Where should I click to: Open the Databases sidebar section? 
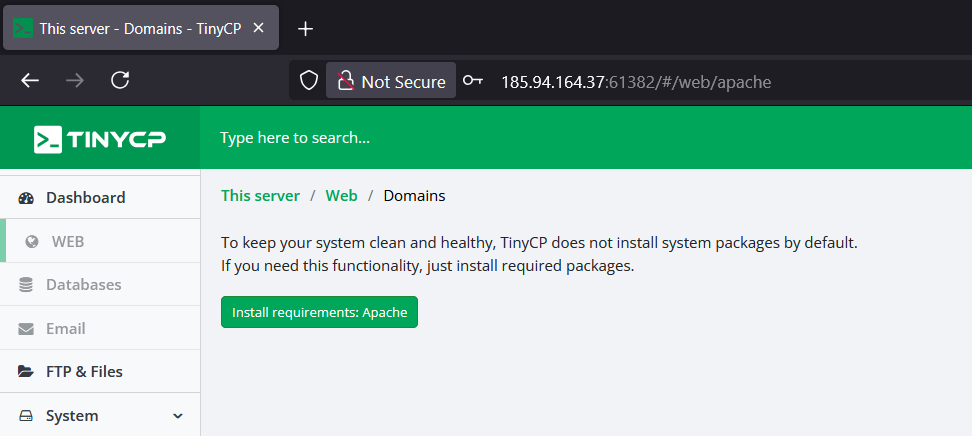(x=100, y=285)
